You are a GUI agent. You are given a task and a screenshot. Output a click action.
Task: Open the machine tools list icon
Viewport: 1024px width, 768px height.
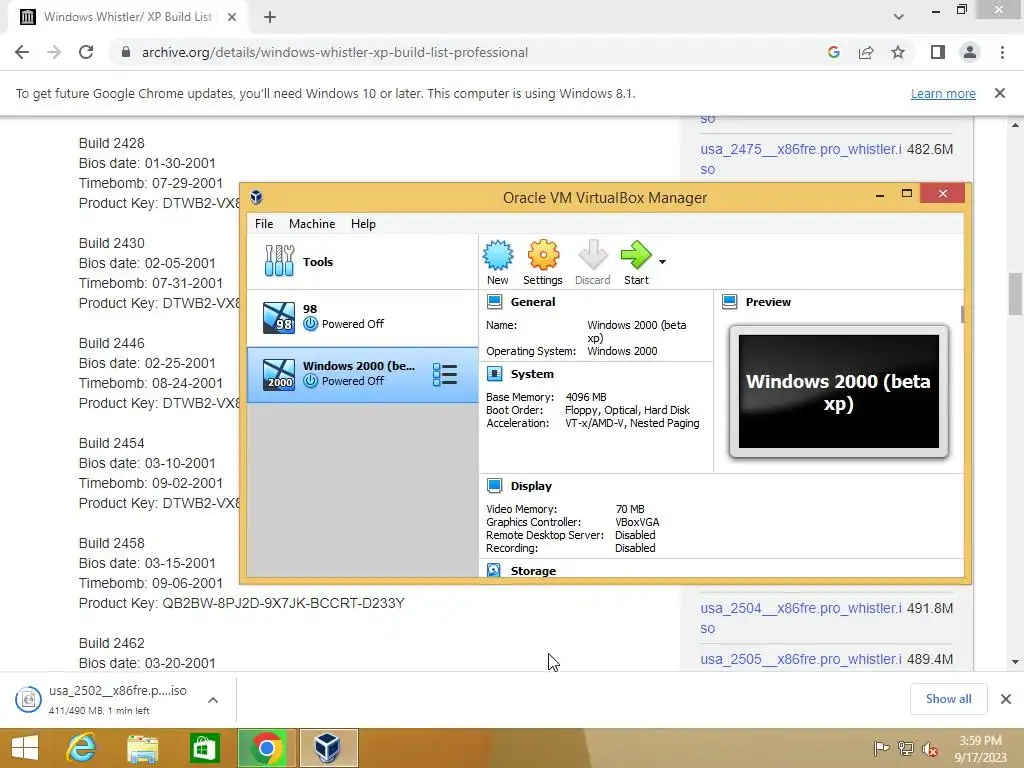445,375
